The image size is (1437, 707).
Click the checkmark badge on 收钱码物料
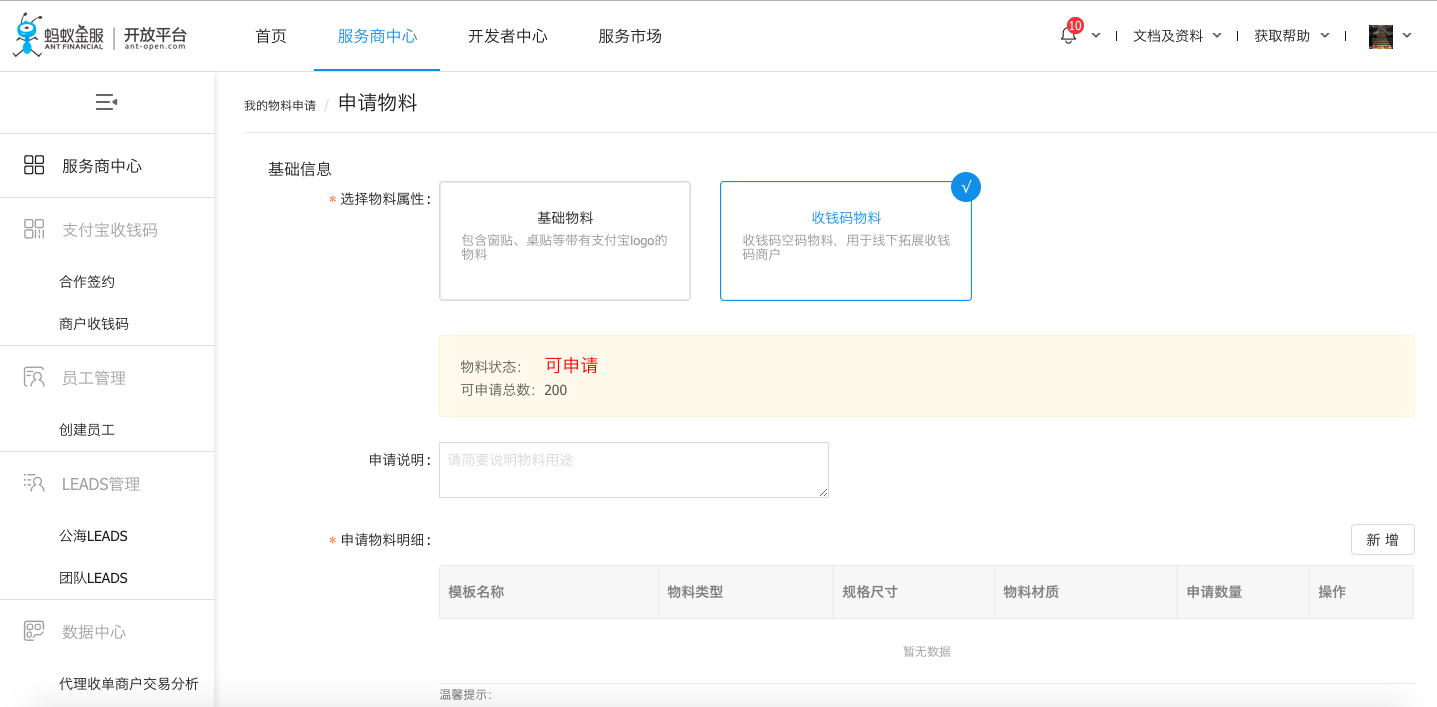(965, 187)
